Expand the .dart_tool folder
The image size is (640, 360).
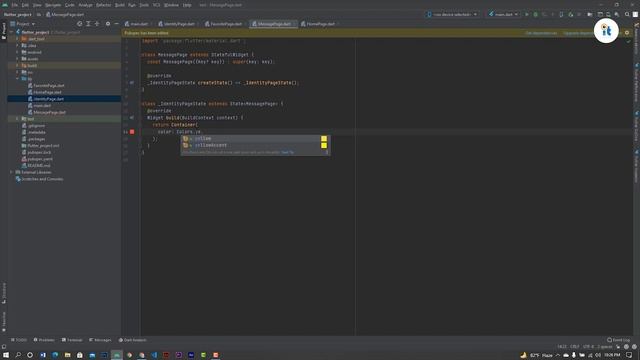(x=17, y=39)
